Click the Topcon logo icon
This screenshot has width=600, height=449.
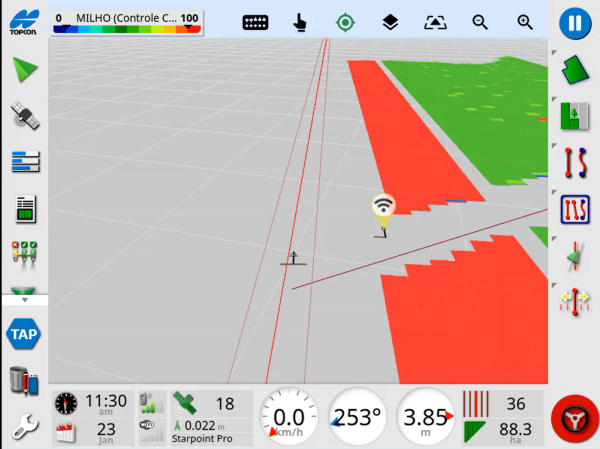click(24, 22)
